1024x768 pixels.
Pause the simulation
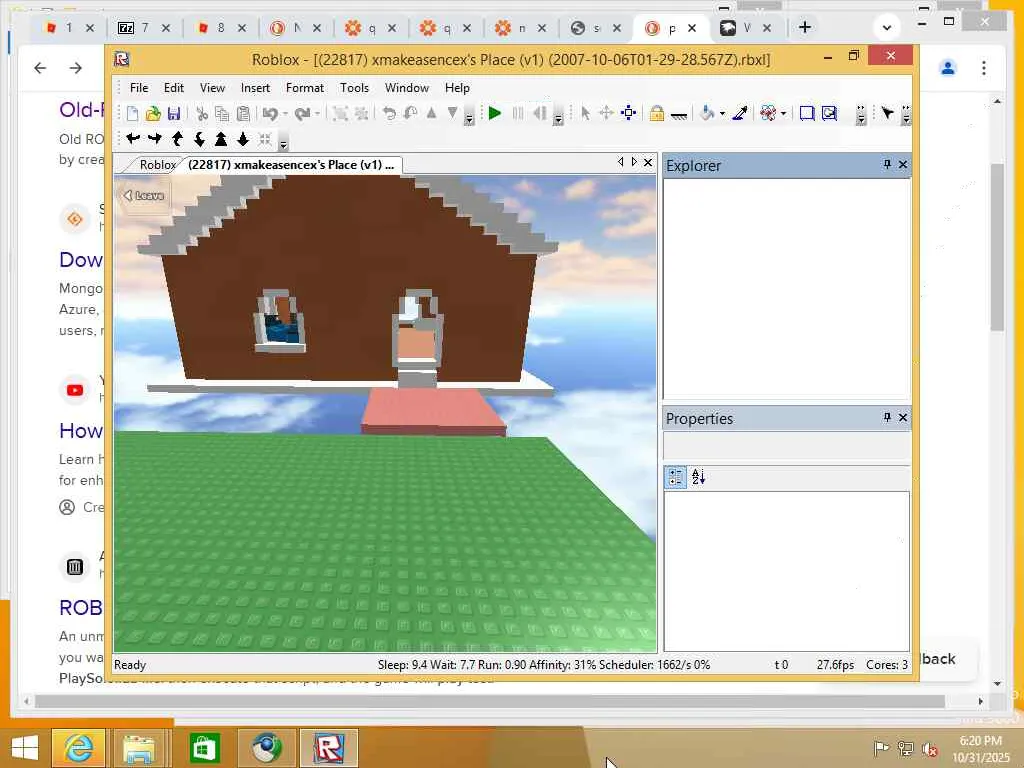517,114
